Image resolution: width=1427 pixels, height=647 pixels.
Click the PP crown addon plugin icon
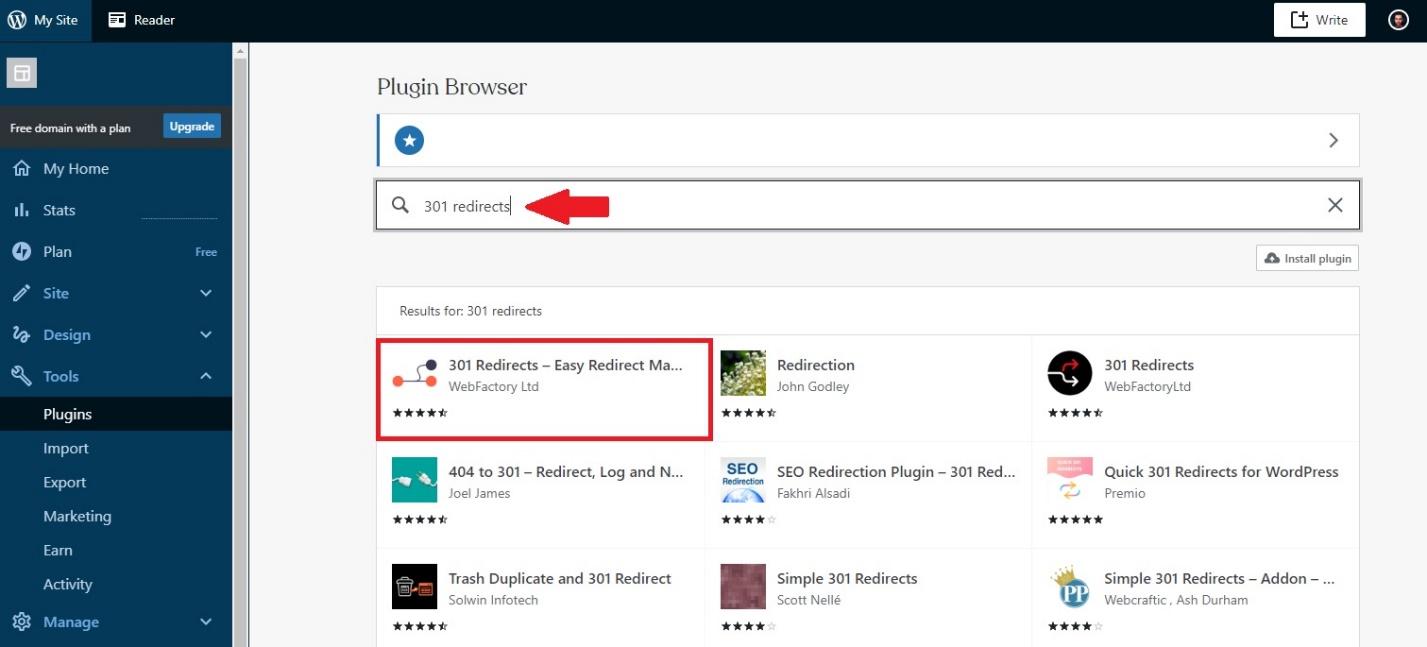(x=1070, y=587)
